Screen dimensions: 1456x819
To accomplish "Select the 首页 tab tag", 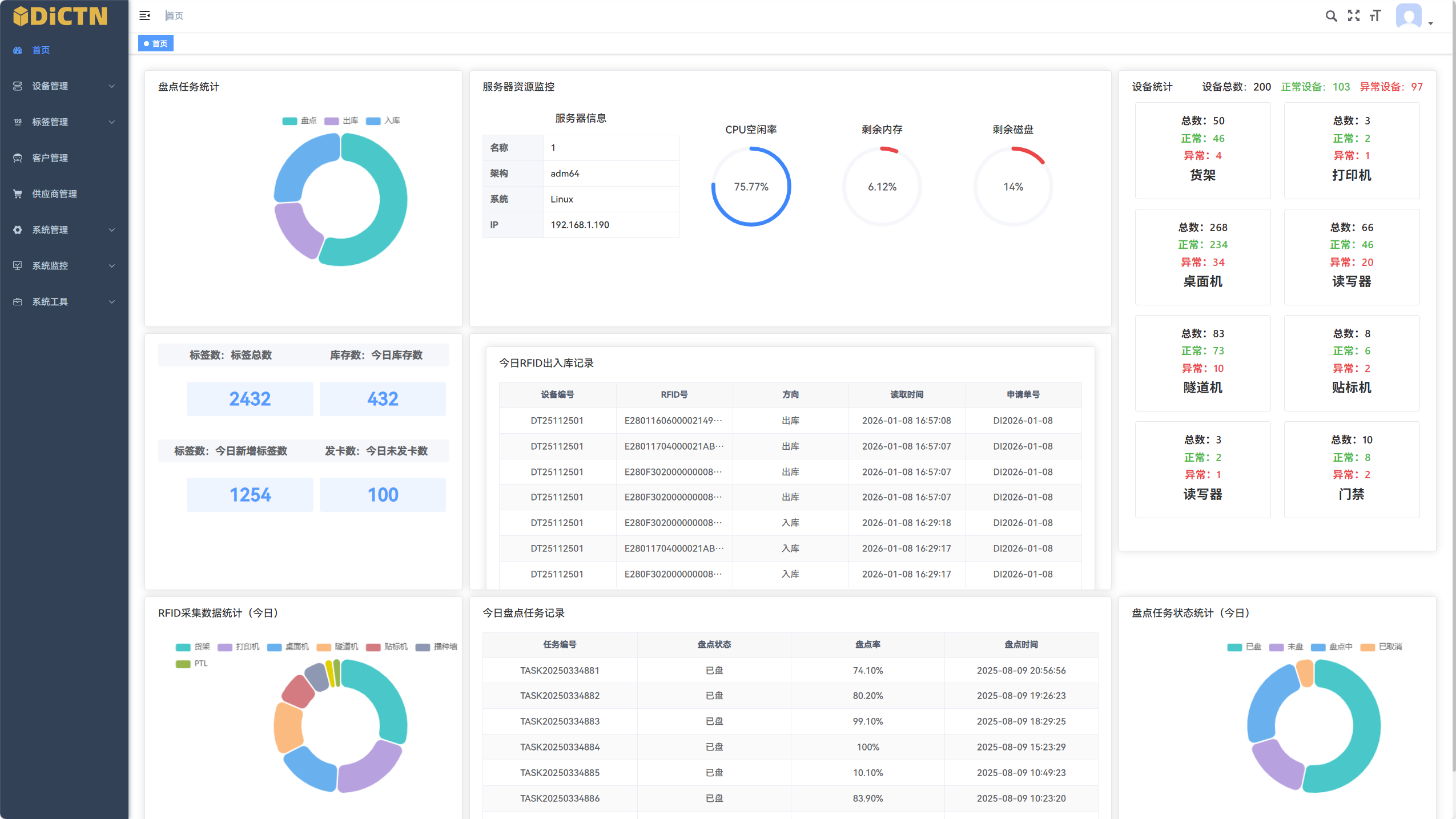I will [x=156, y=43].
